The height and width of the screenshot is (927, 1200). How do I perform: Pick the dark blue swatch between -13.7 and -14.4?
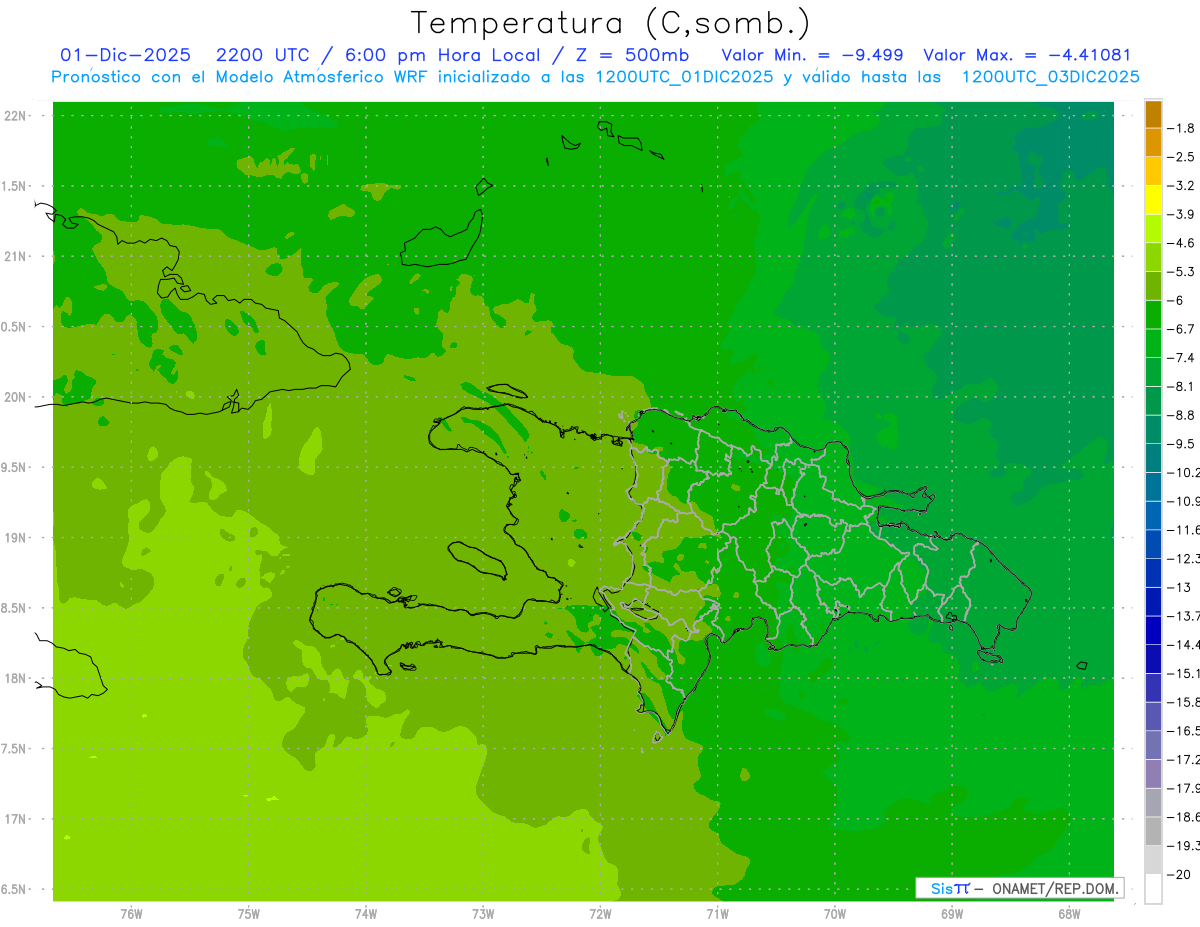click(1153, 630)
